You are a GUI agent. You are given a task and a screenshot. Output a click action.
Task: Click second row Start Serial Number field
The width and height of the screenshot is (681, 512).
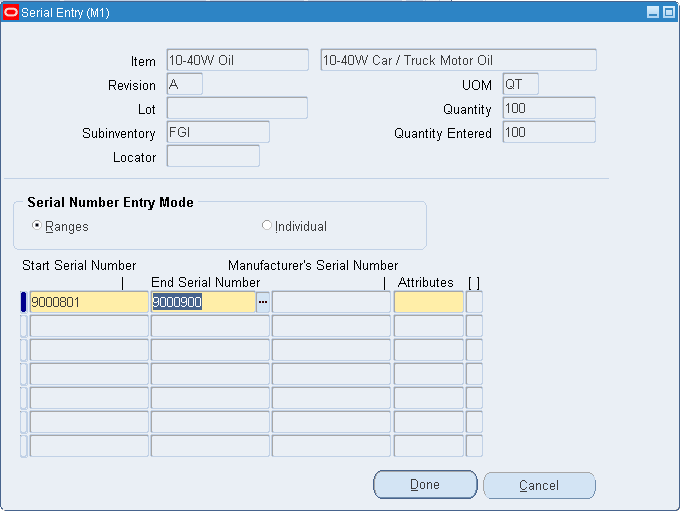click(89, 326)
